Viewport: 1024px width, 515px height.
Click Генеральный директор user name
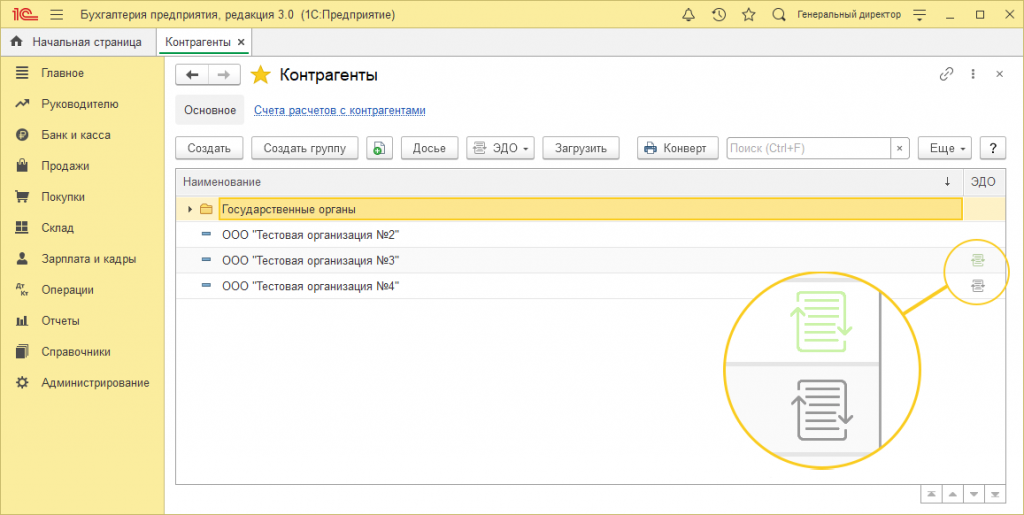click(x=849, y=14)
